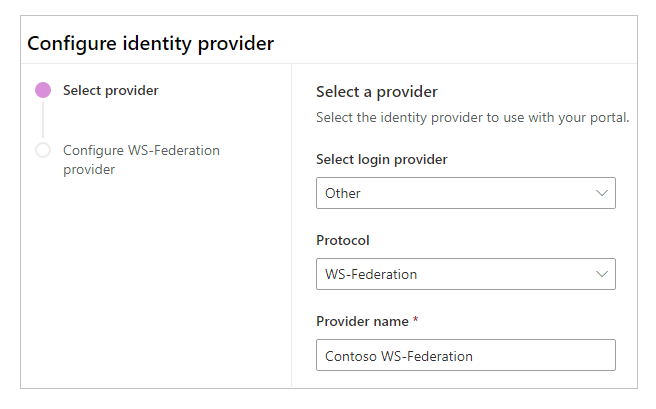This screenshot has width=656, height=409.
Task: Click the Select login provider label
Action: [381, 159]
